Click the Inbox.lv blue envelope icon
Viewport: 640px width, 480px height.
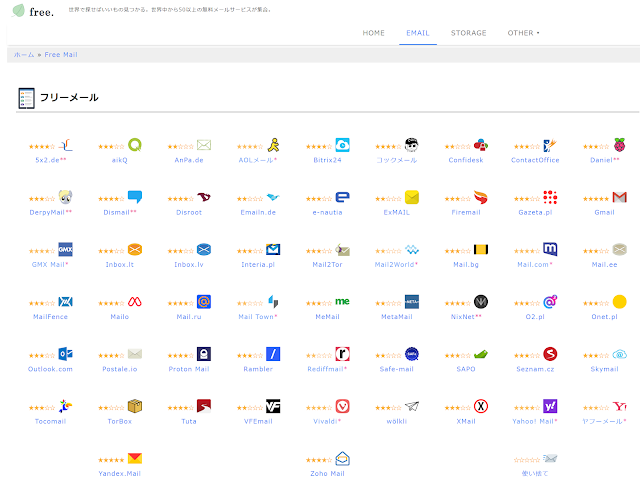click(x=204, y=249)
